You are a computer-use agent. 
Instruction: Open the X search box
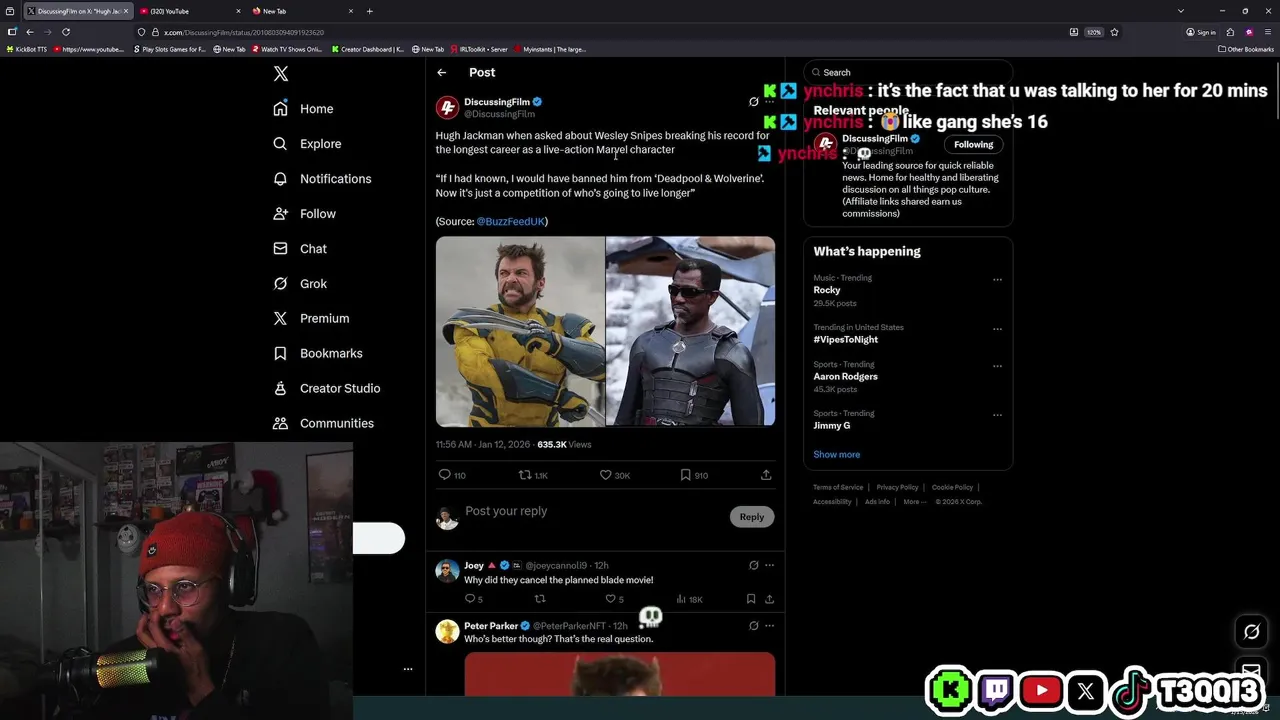click(908, 72)
